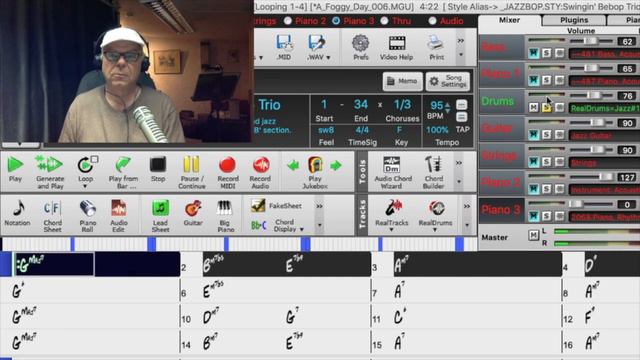The width and height of the screenshot is (640, 360).
Task: Print the song
Action: tap(436, 47)
